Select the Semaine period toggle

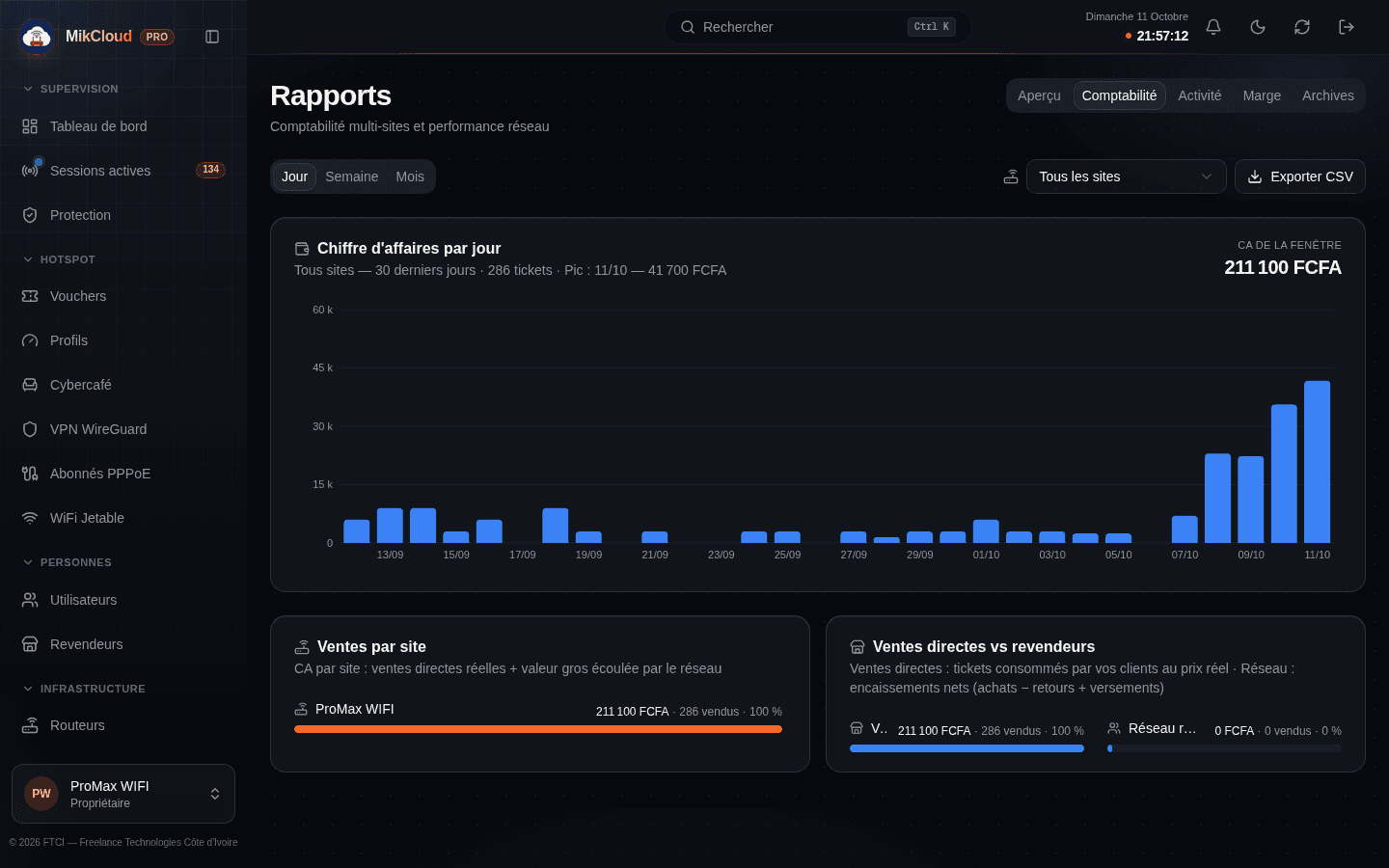tap(351, 176)
